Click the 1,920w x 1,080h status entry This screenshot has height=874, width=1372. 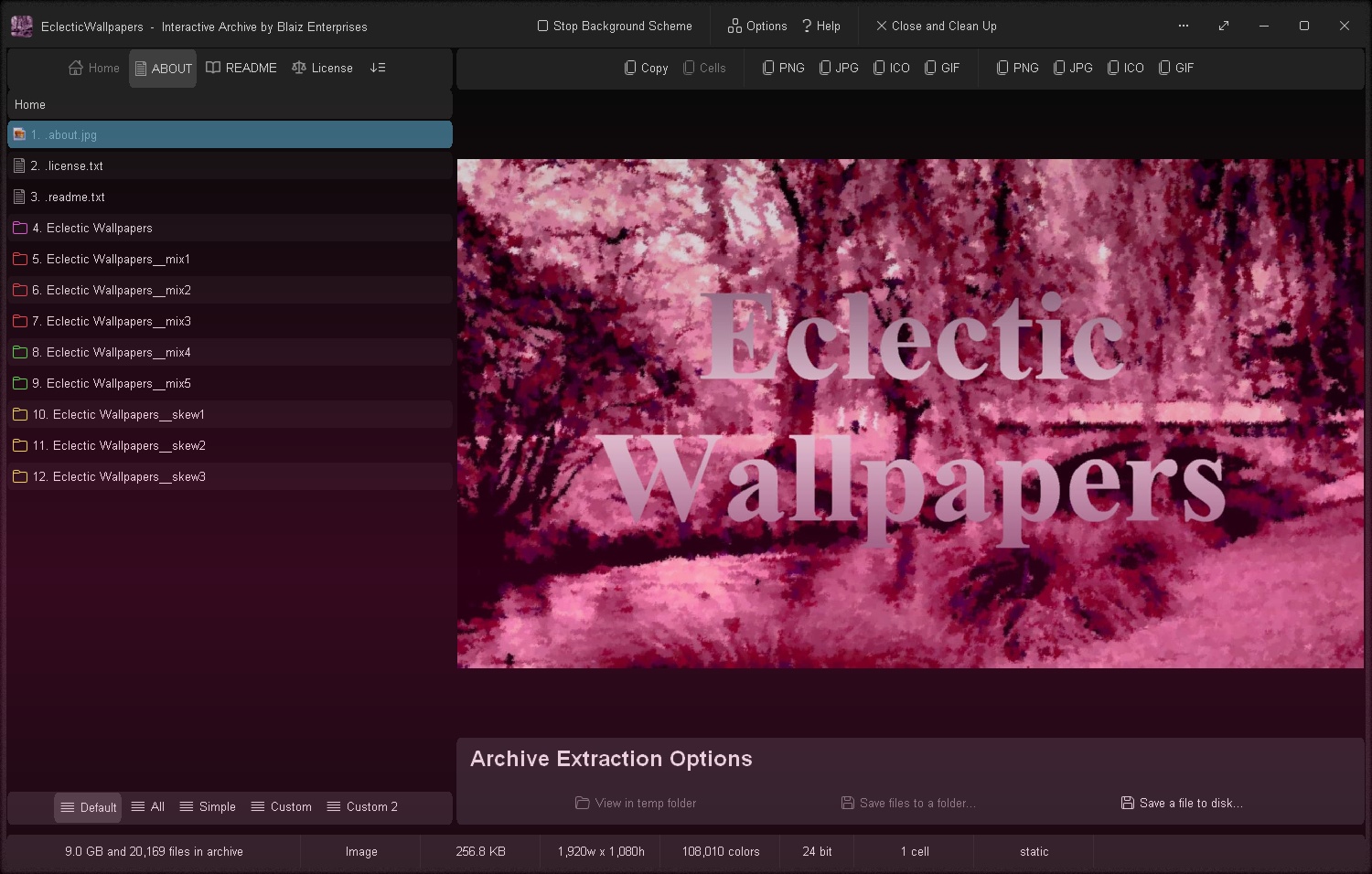(x=601, y=851)
